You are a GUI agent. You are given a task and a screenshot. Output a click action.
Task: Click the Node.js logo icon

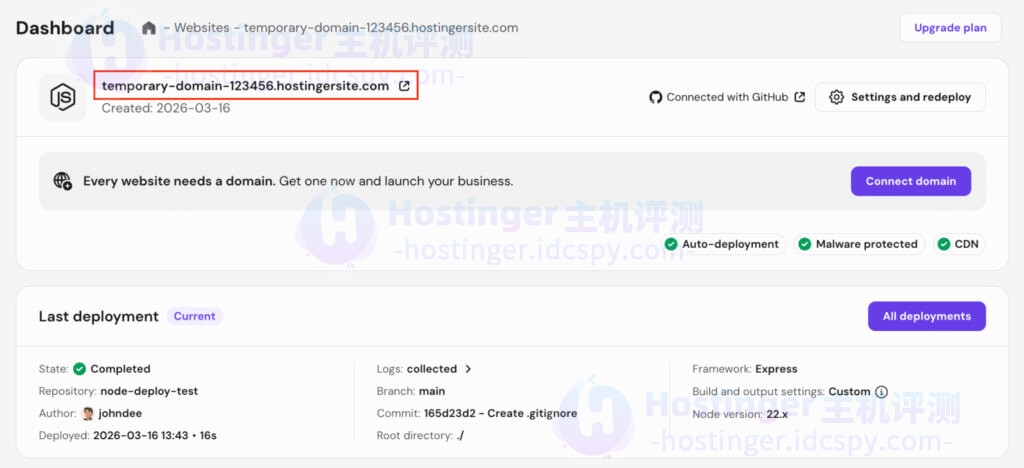pyautogui.click(x=63, y=97)
